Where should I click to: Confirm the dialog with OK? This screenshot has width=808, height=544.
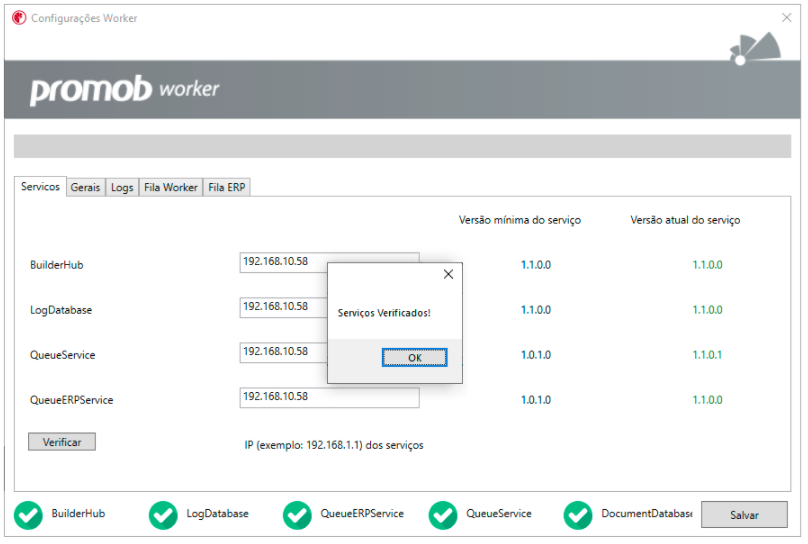pyautogui.click(x=414, y=358)
